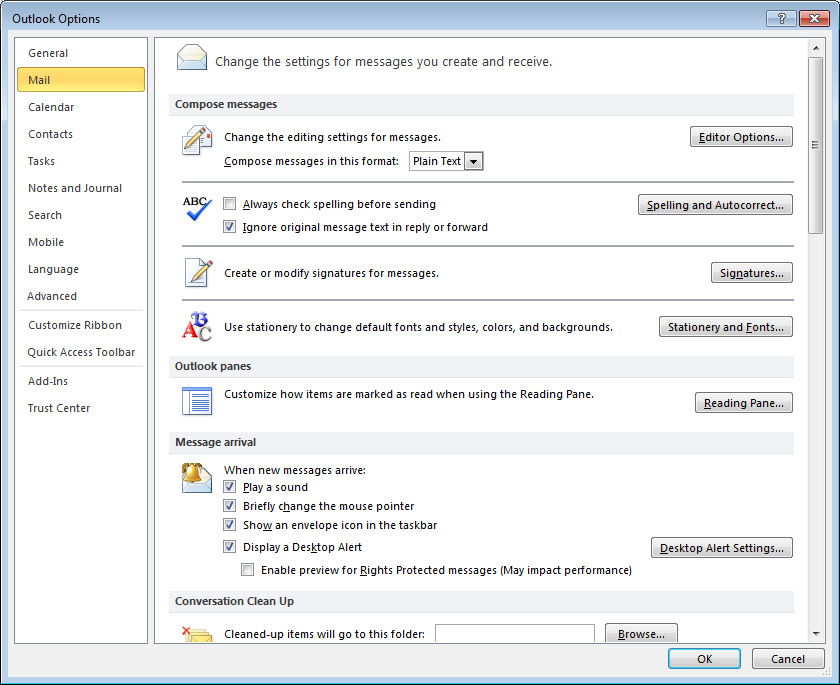The width and height of the screenshot is (840, 685).
Task: Toggle Briefly change the mouse pointer
Action: point(230,506)
